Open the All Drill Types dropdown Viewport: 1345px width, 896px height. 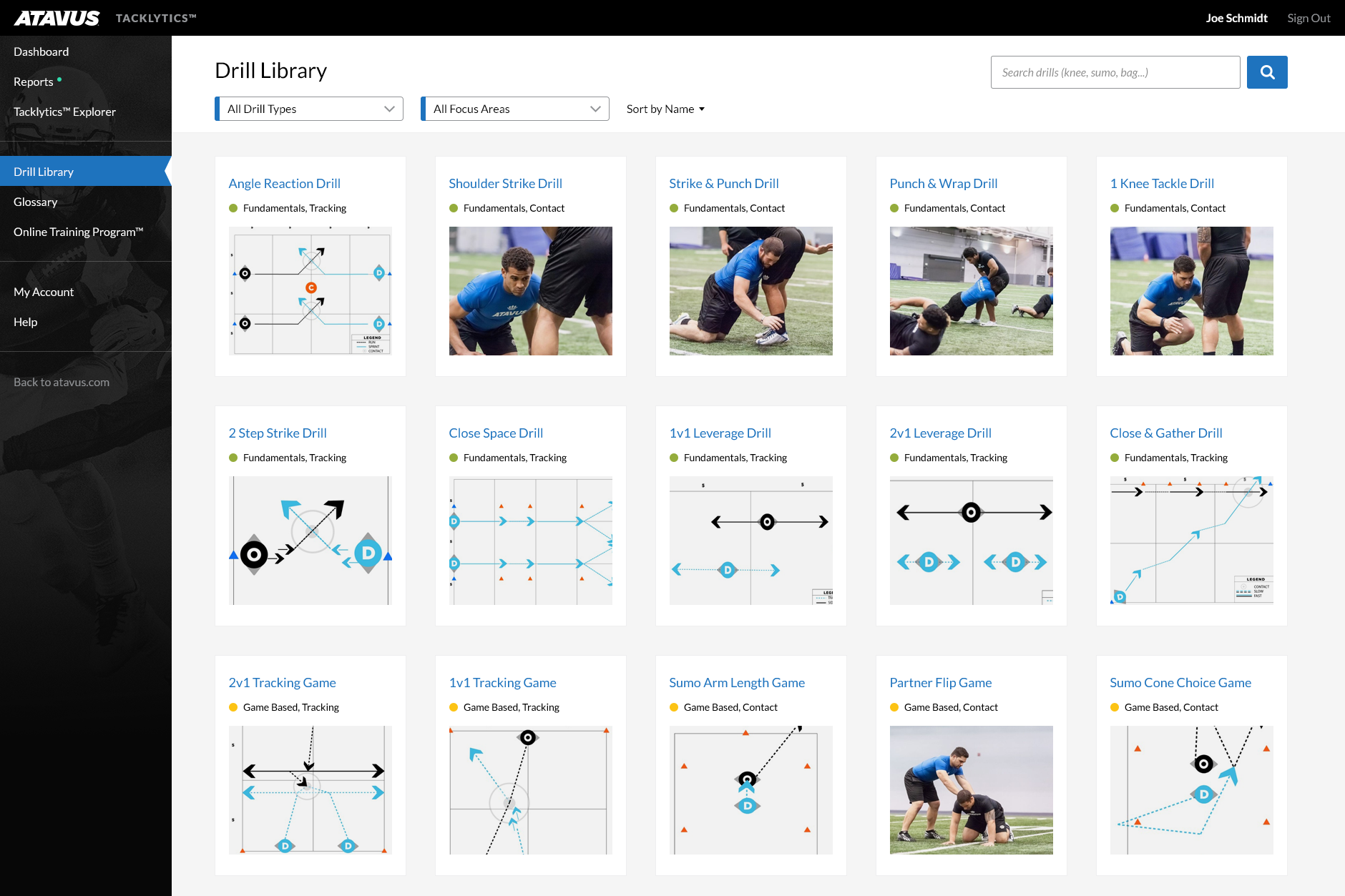tap(309, 109)
